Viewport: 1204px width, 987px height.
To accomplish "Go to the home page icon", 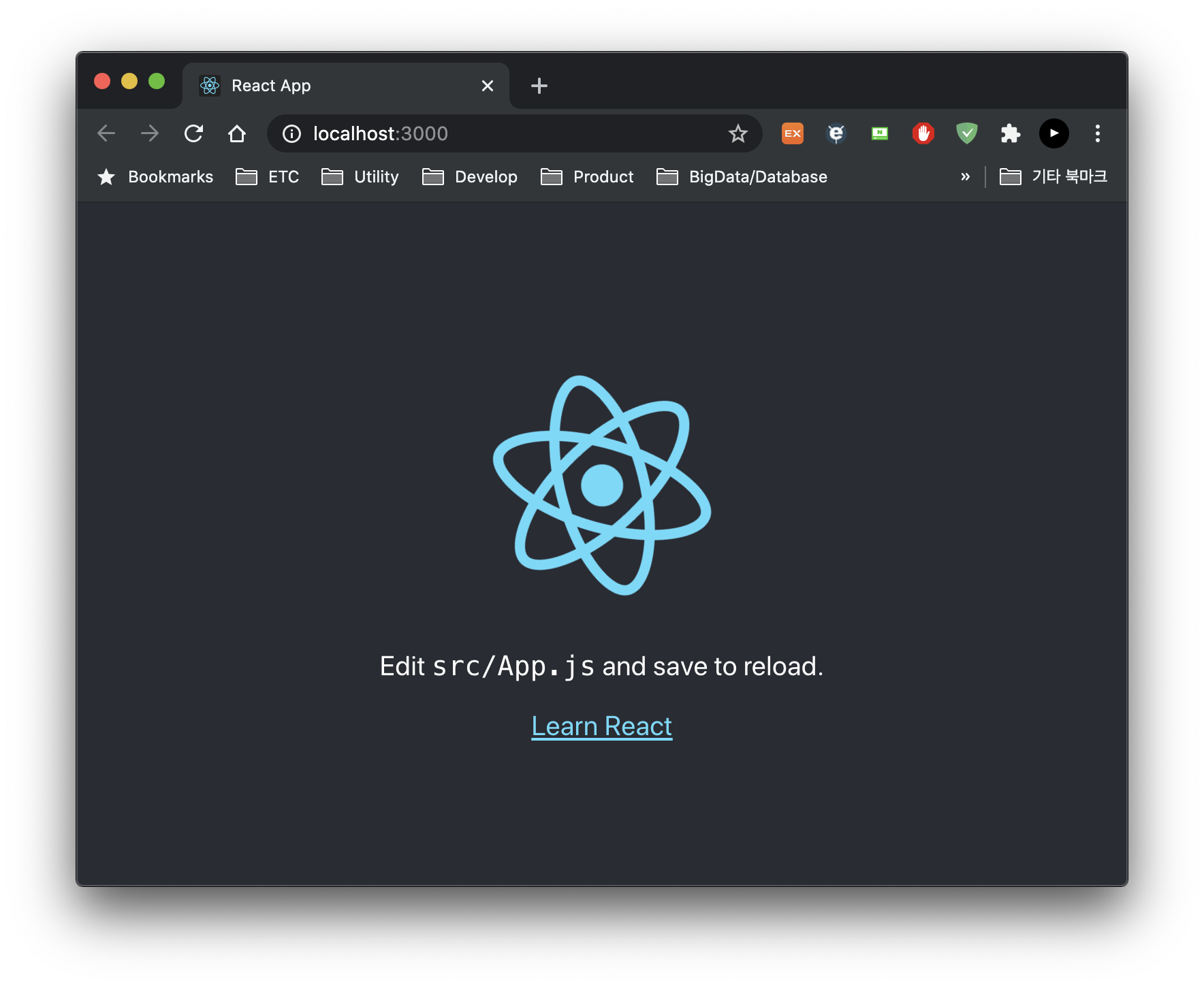I will click(x=237, y=133).
